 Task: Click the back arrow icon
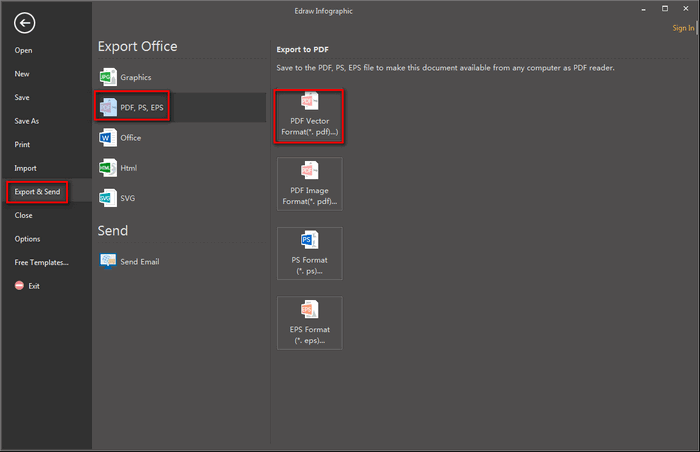click(x=25, y=23)
